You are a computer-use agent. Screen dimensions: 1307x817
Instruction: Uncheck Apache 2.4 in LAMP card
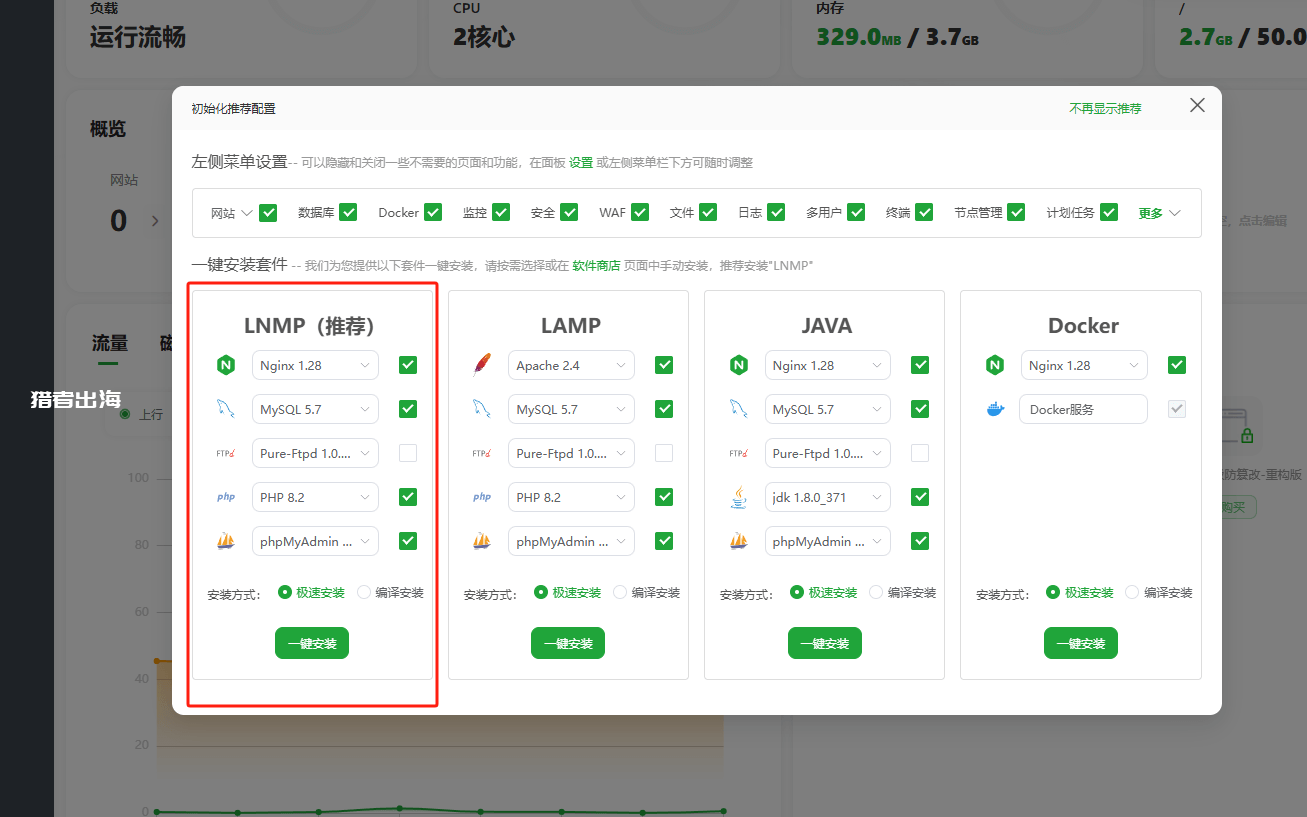[664, 365]
